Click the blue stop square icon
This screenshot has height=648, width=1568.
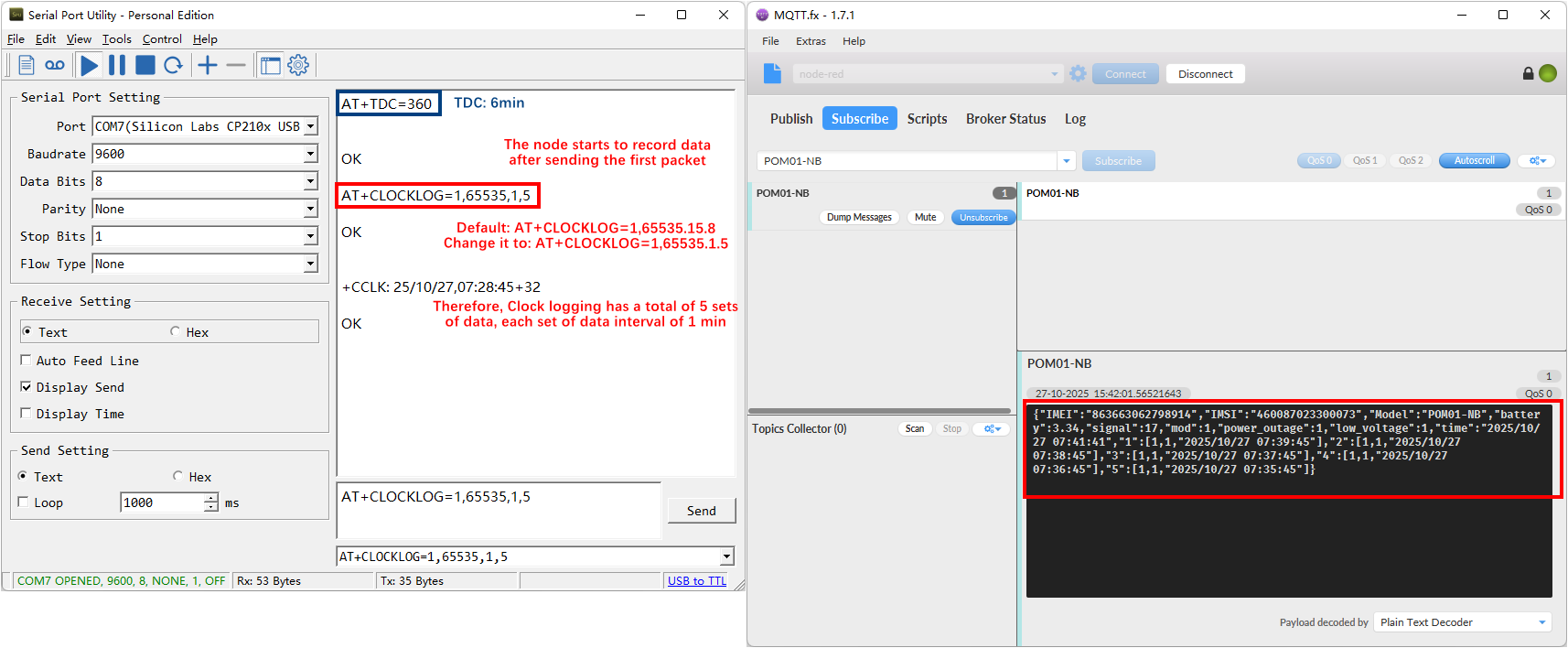pyautogui.click(x=145, y=65)
